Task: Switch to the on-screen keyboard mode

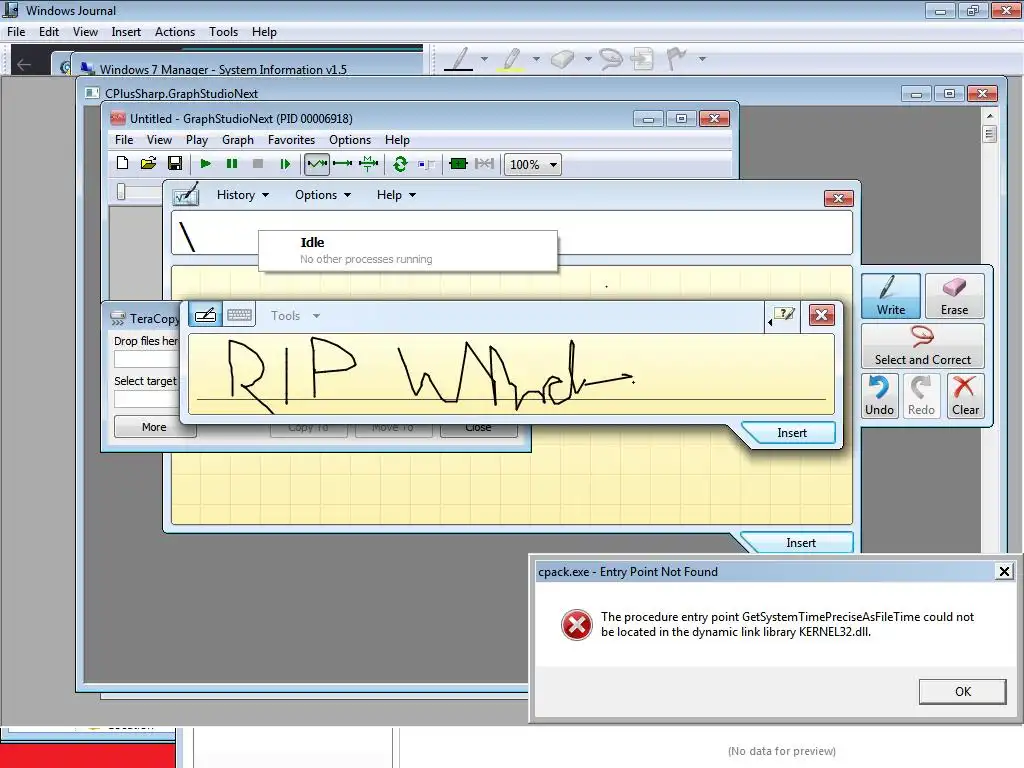Action: (x=240, y=315)
